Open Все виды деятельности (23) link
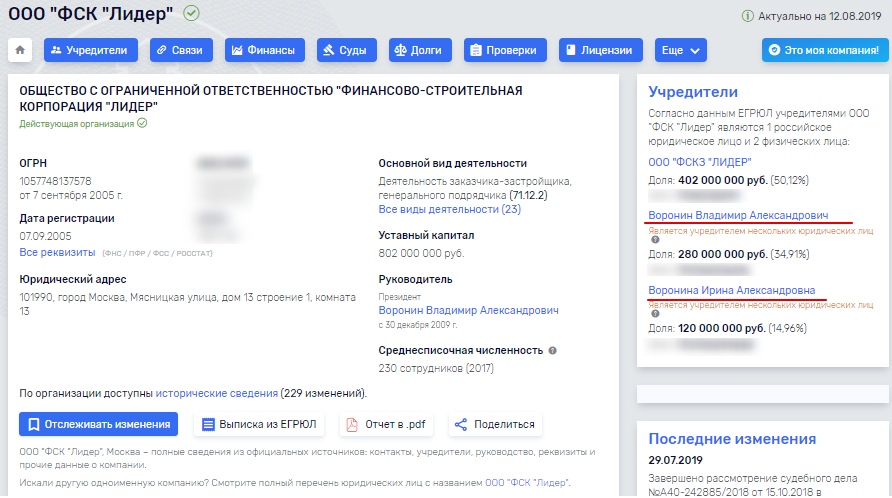Image resolution: width=892 pixels, height=498 pixels. coord(449,209)
